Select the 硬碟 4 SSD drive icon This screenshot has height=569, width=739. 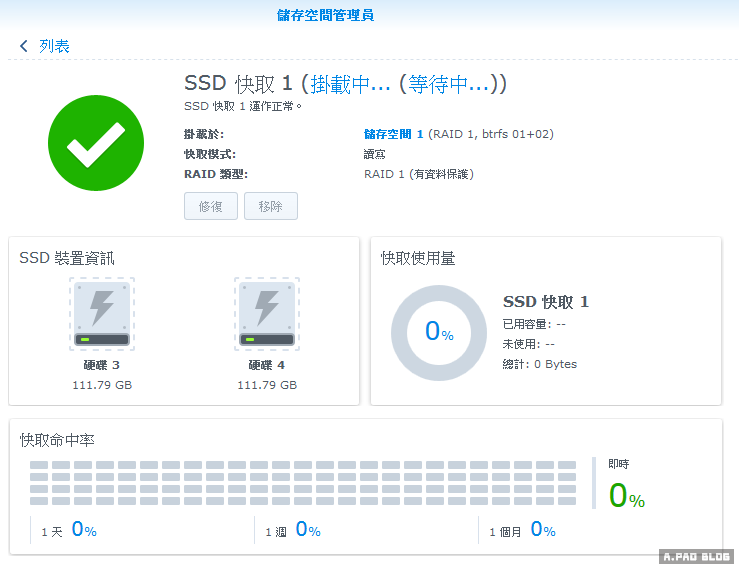coord(267,314)
